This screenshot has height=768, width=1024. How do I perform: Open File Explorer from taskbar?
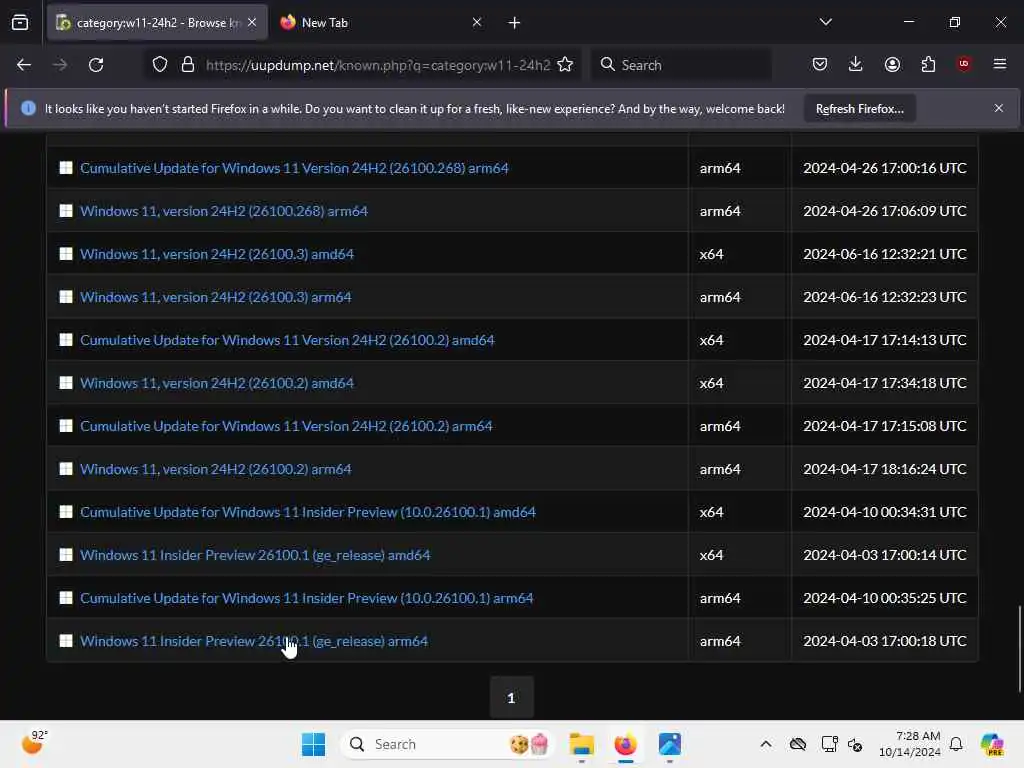click(x=581, y=744)
